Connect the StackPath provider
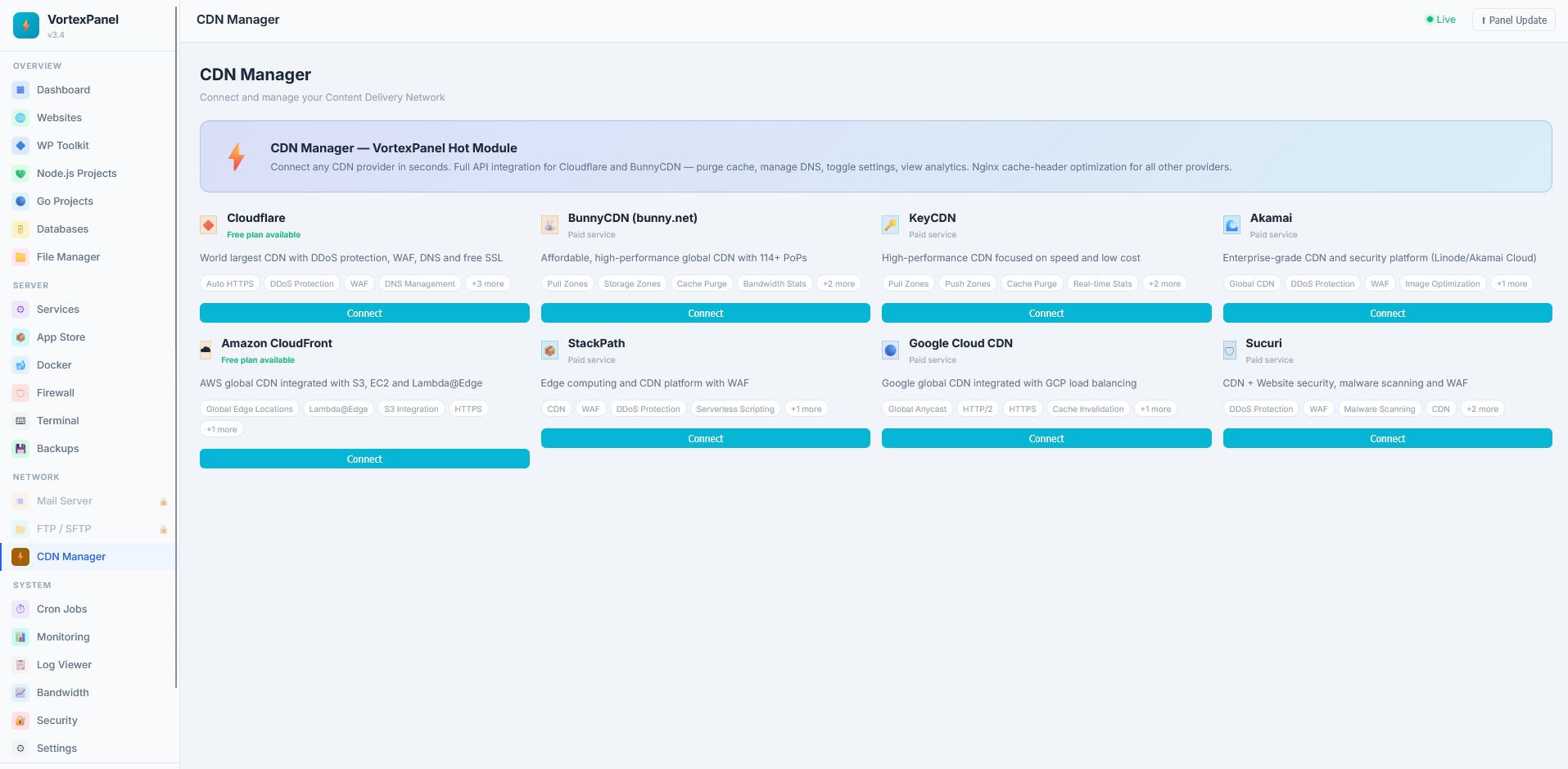 [706, 439]
